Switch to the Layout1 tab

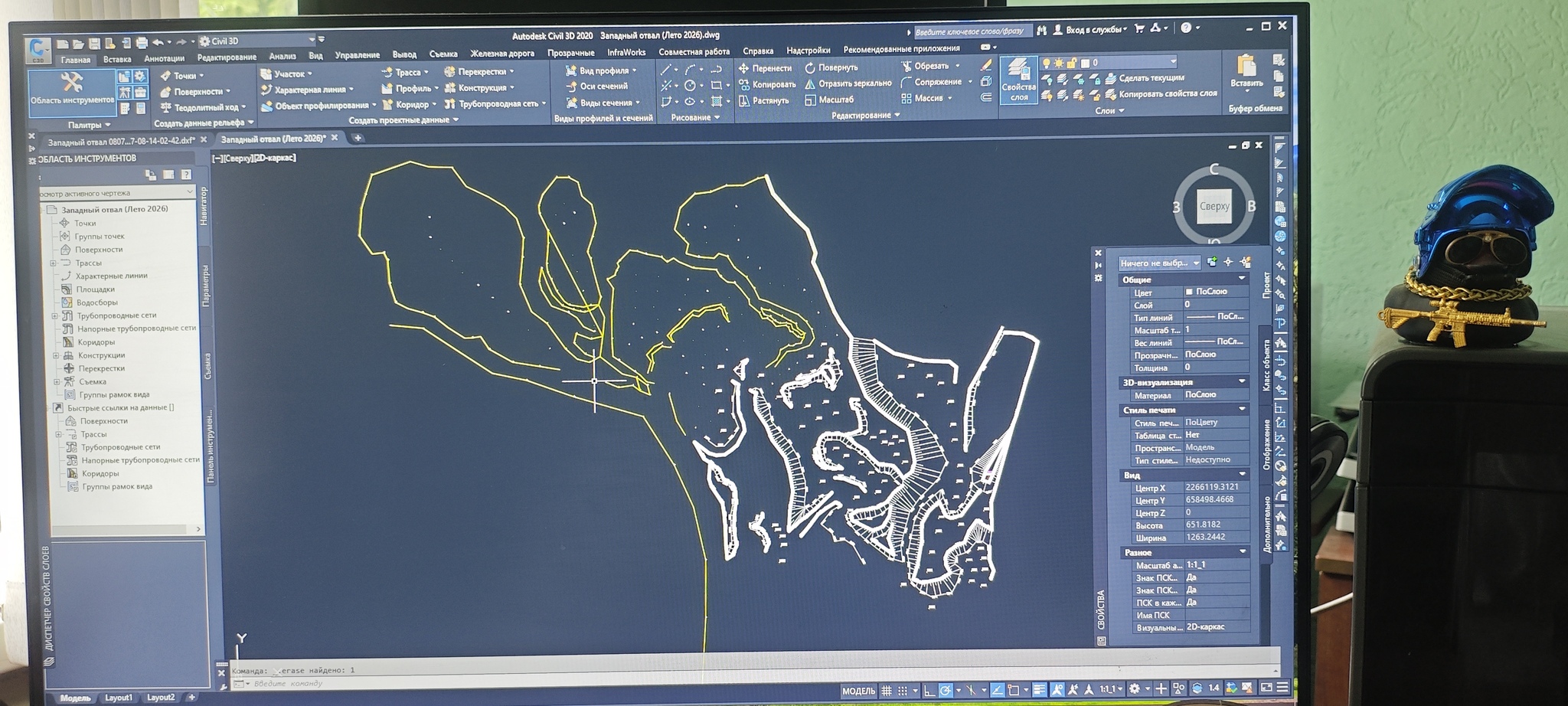coord(118,698)
